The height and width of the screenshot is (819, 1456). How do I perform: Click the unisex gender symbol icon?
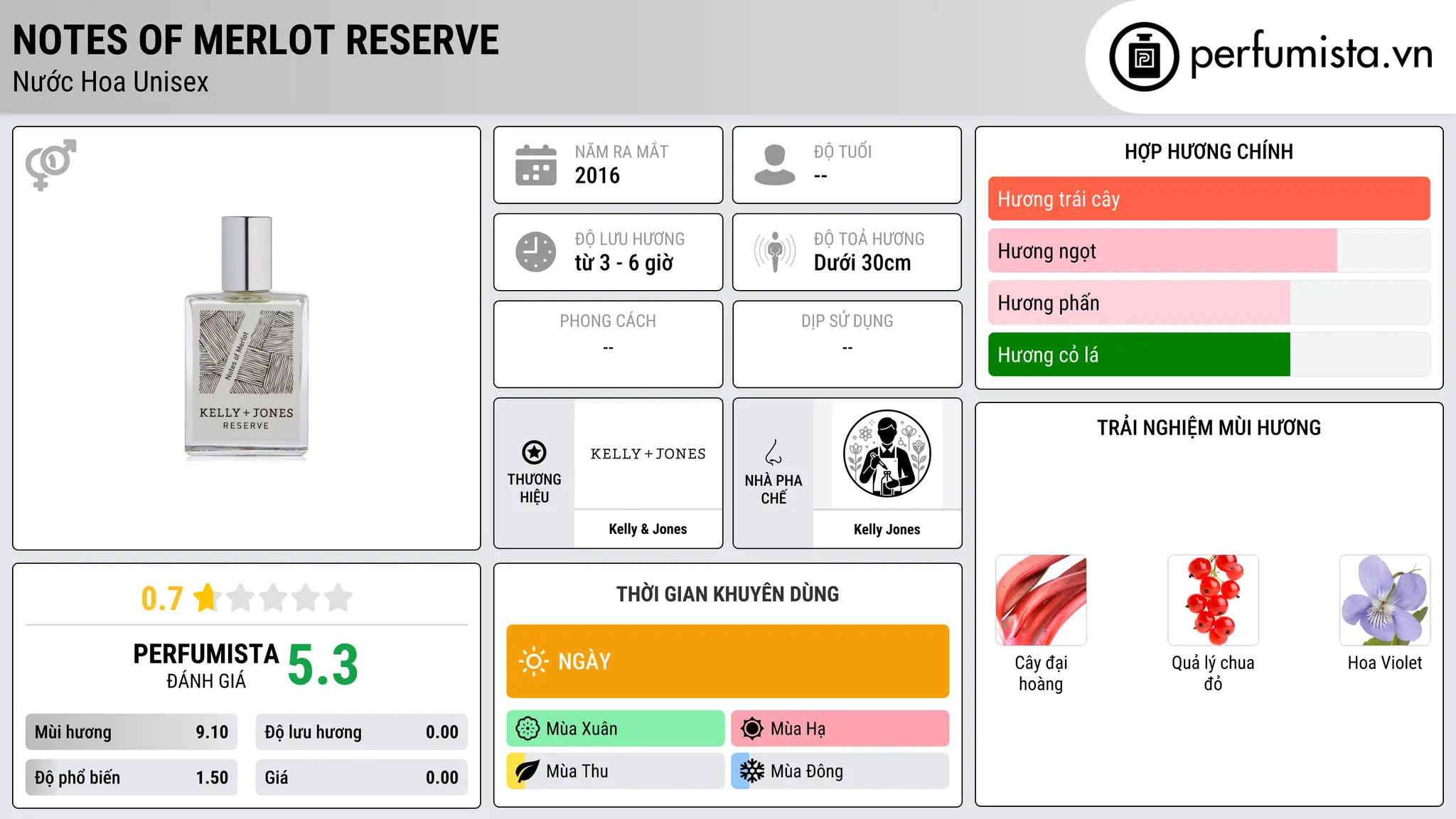[x=50, y=164]
